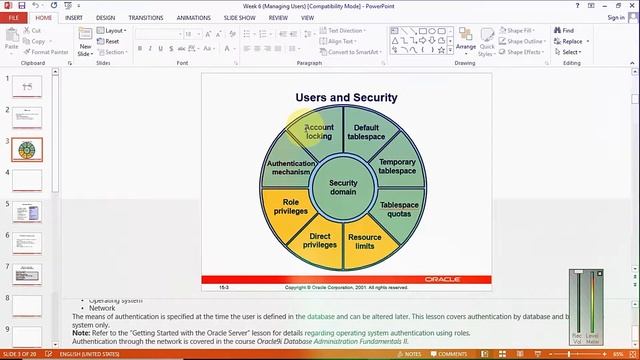This screenshot has width=640, height=360.
Task: Open the font name combo box
Action: [x=158, y=34]
